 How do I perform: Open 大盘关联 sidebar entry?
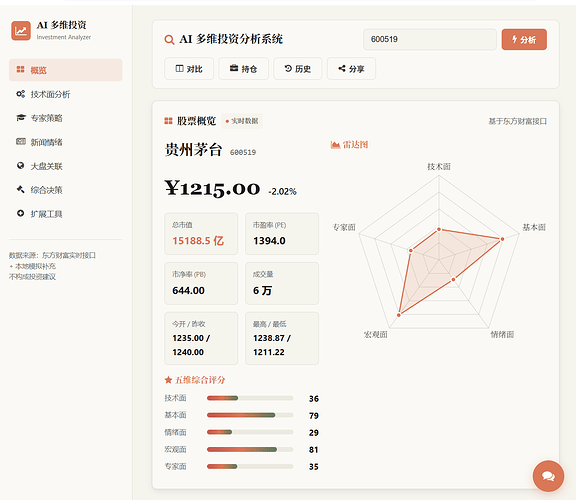tap(66, 166)
